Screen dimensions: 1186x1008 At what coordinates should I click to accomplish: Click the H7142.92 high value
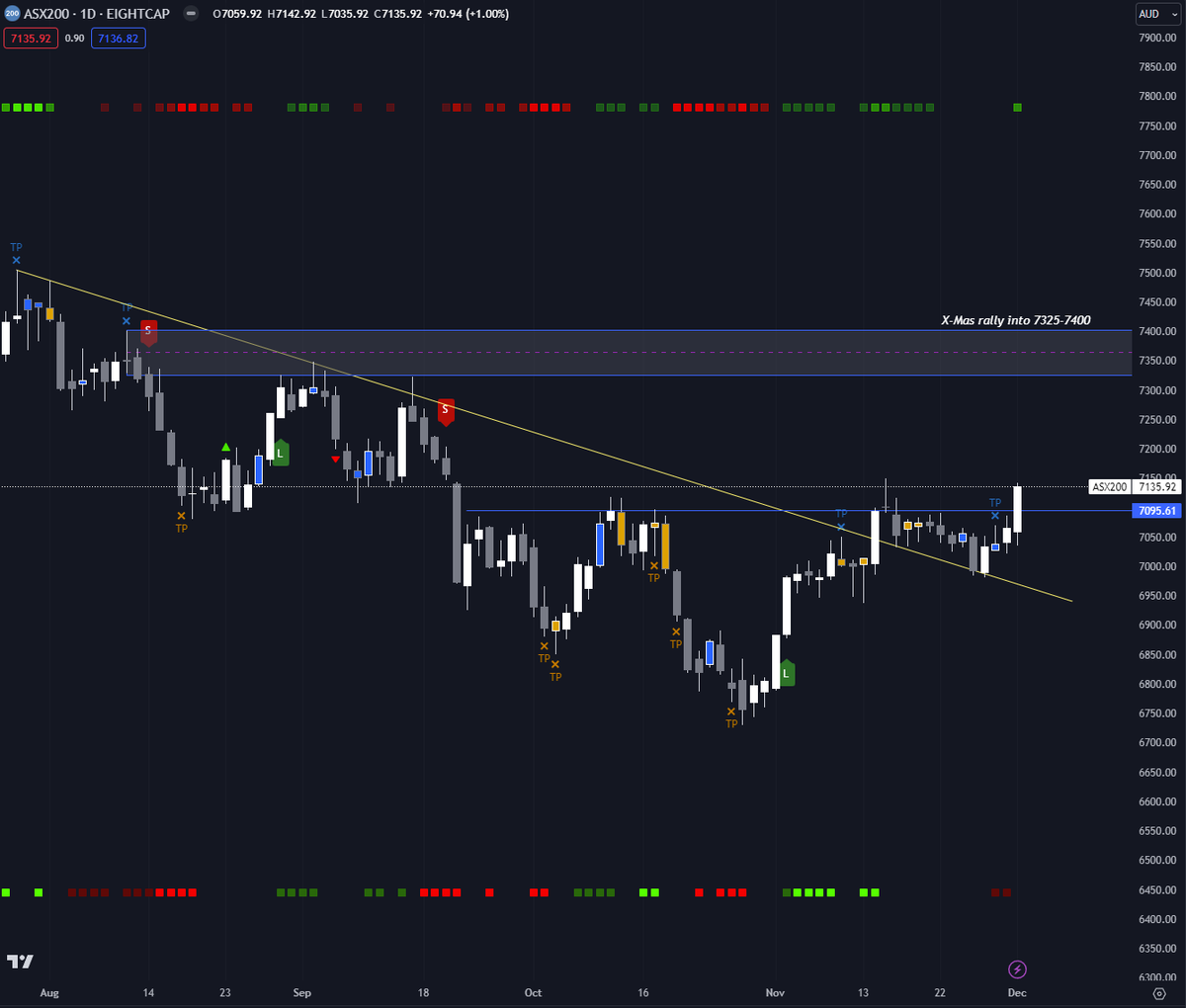[291, 14]
